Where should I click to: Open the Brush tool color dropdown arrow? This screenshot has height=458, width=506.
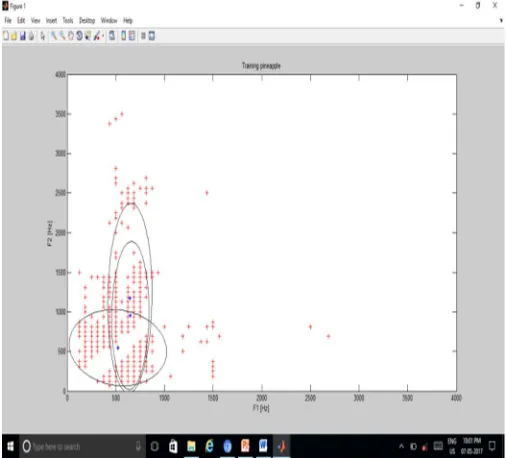point(103,36)
